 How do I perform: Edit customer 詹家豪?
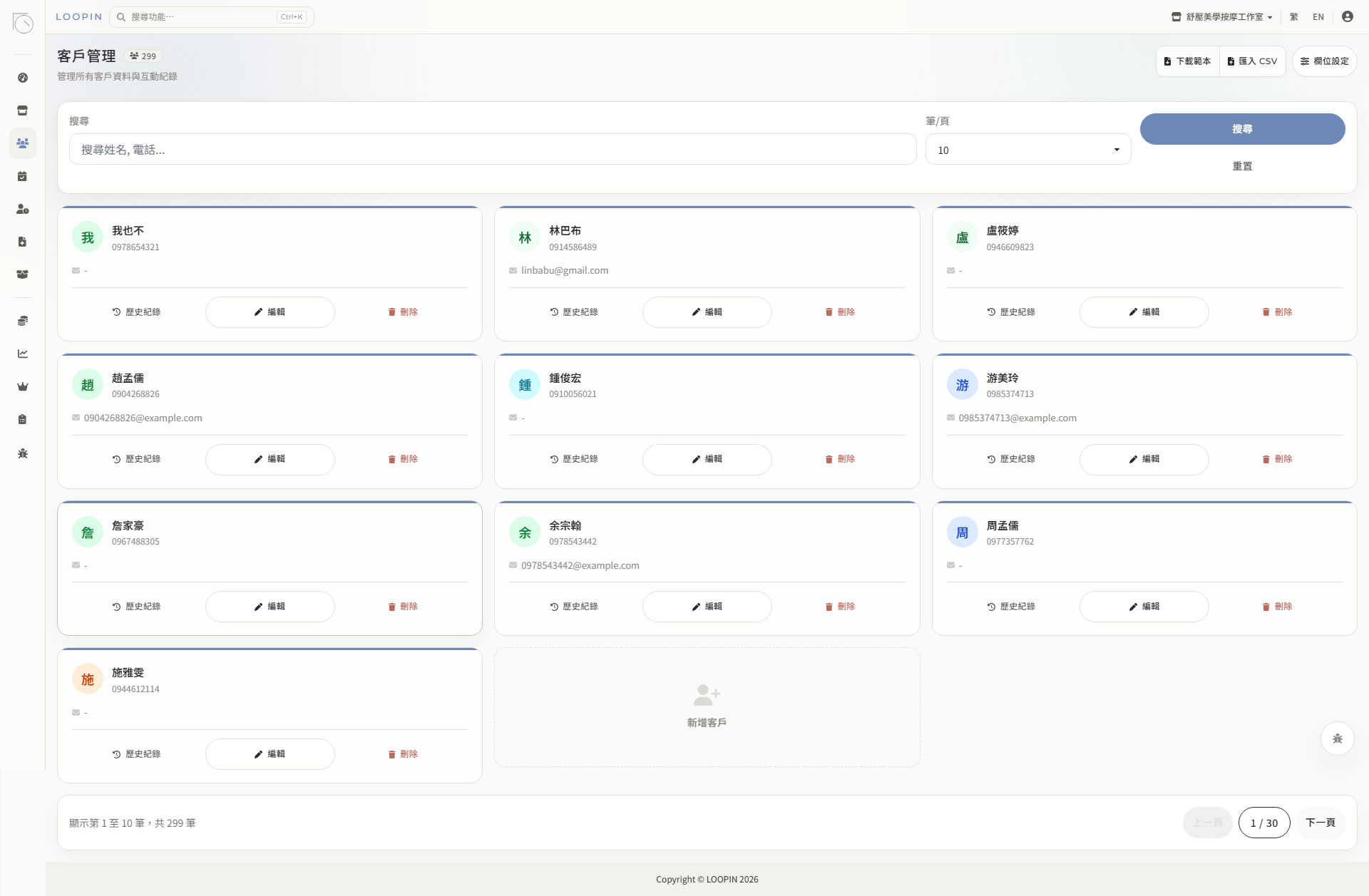270,607
